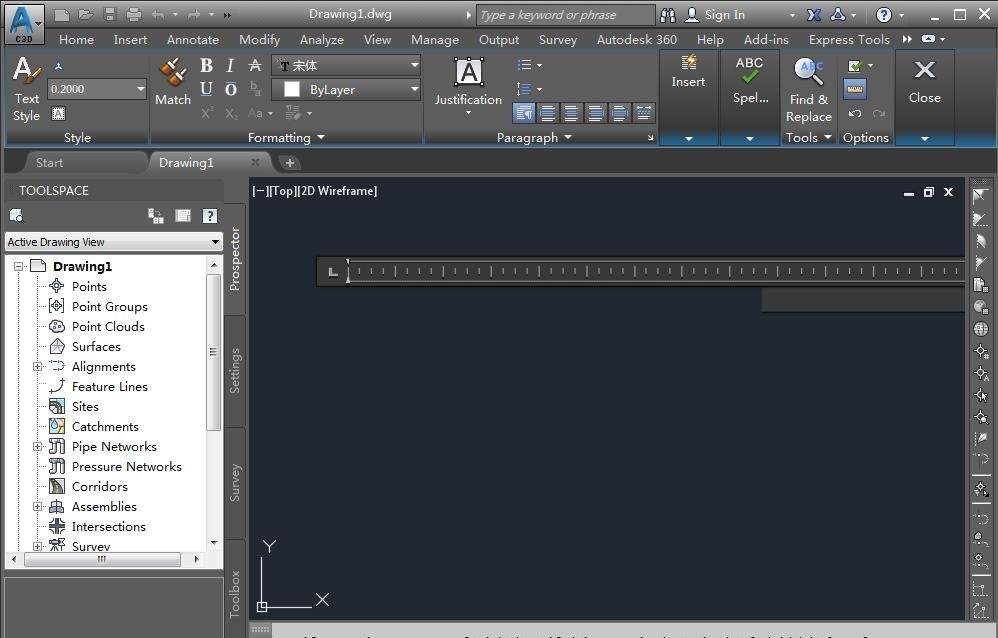This screenshot has width=998, height=638.
Task: Click the Sign In button
Action: pos(715,15)
